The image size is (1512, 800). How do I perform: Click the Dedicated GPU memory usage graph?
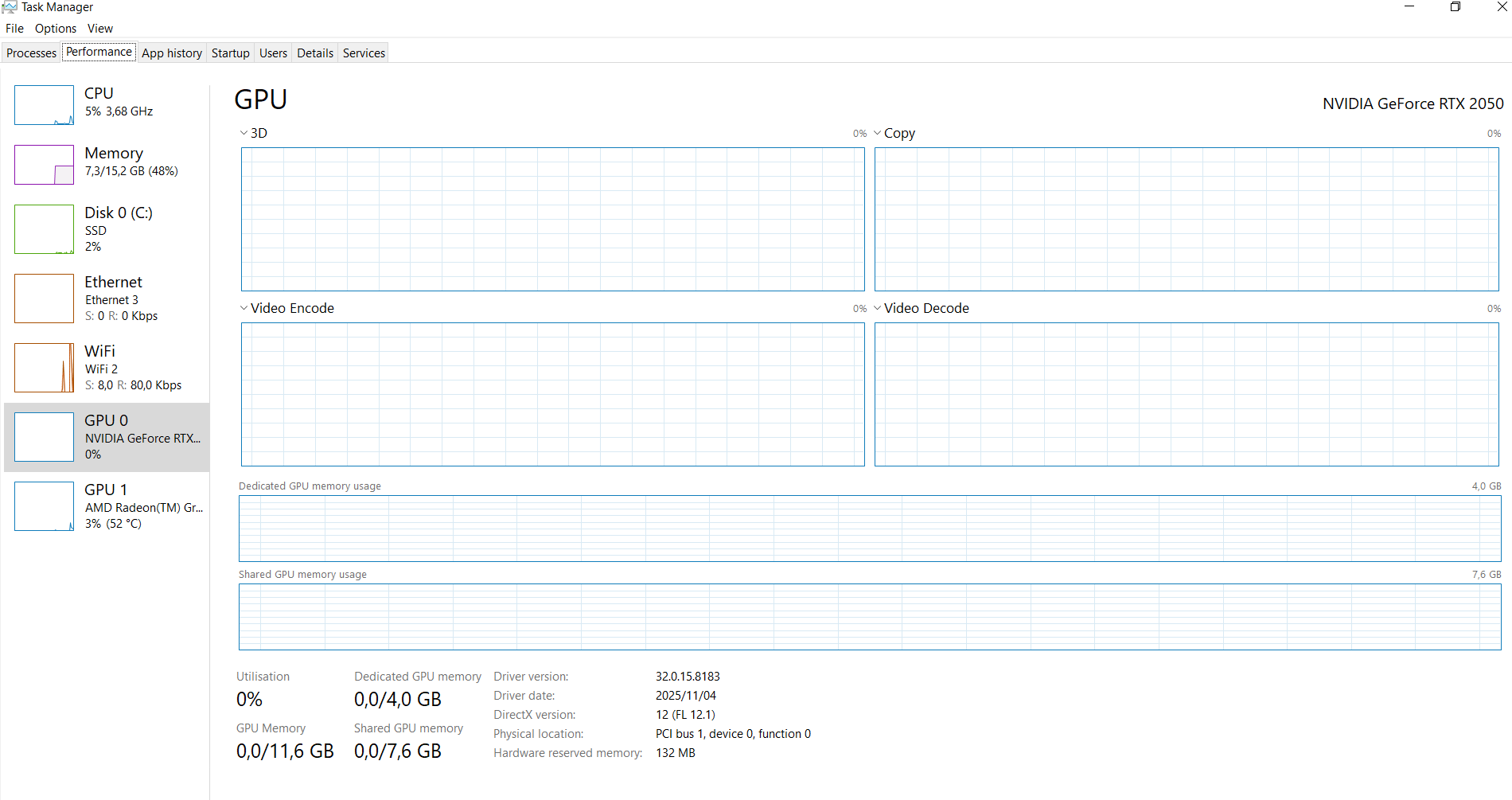[870, 529]
